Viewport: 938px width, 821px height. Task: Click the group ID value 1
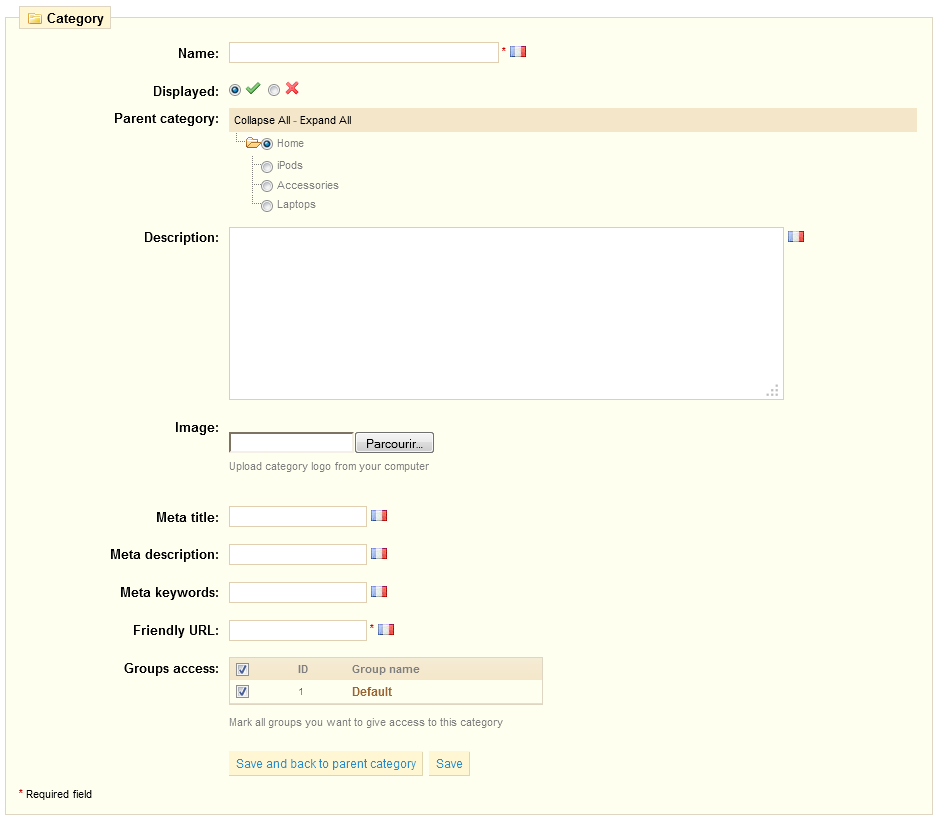pyautogui.click(x=301, y=692)
